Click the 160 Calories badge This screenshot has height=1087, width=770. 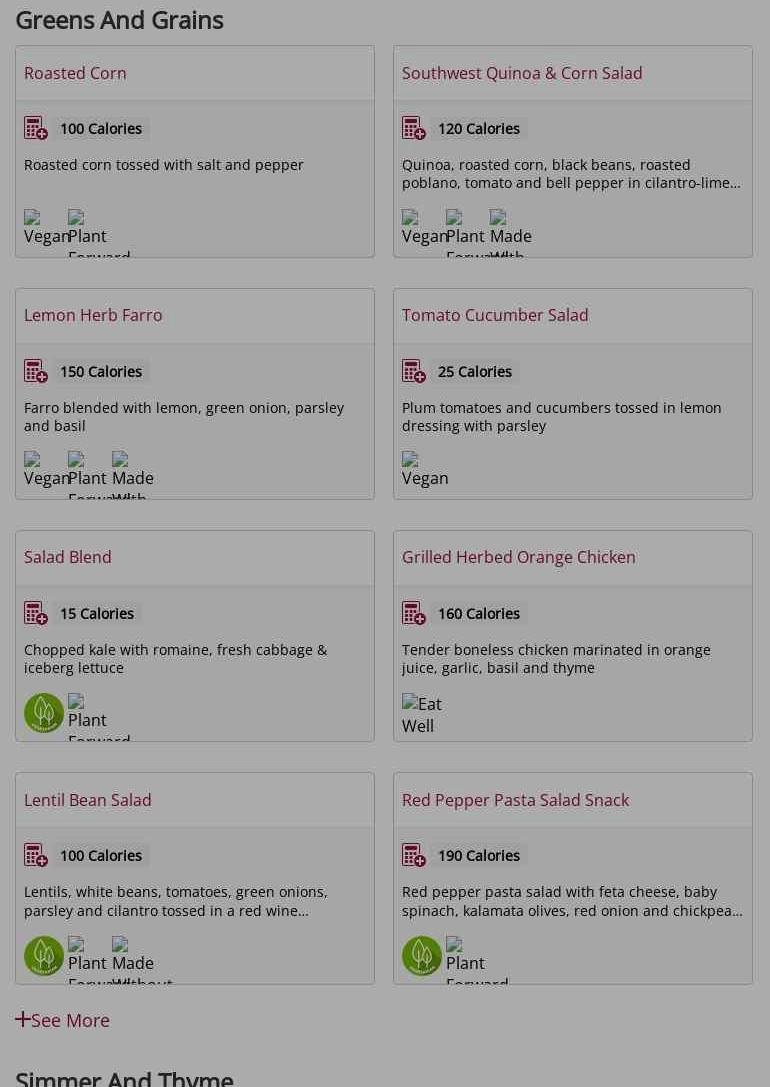tap(478, 614)
